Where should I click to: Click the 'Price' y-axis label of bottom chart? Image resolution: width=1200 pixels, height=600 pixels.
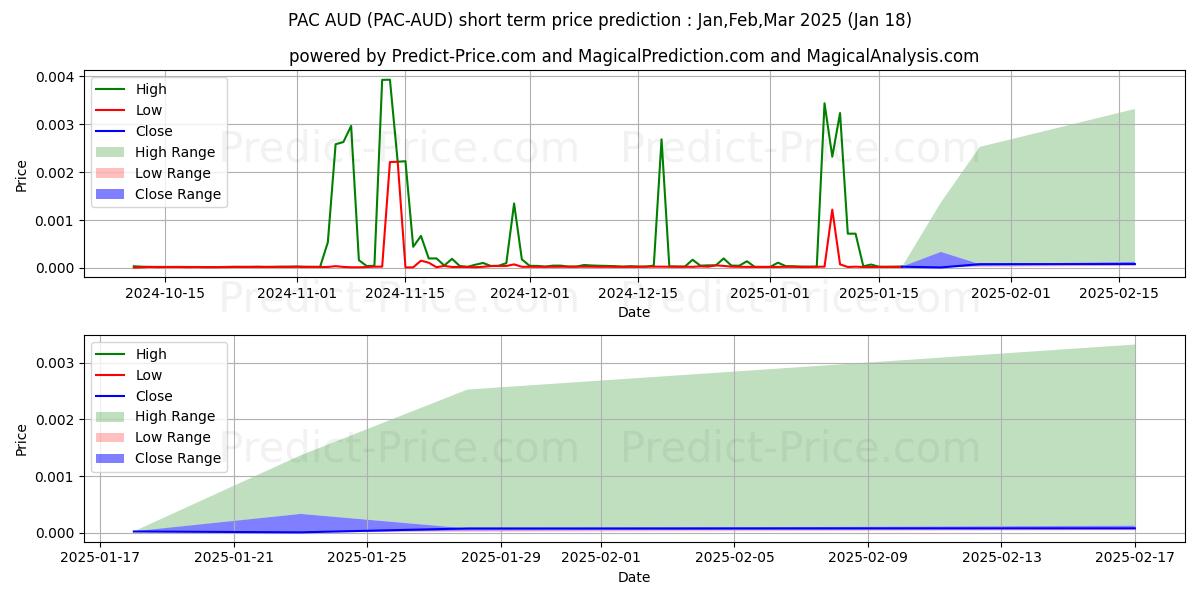pos(22,439)
